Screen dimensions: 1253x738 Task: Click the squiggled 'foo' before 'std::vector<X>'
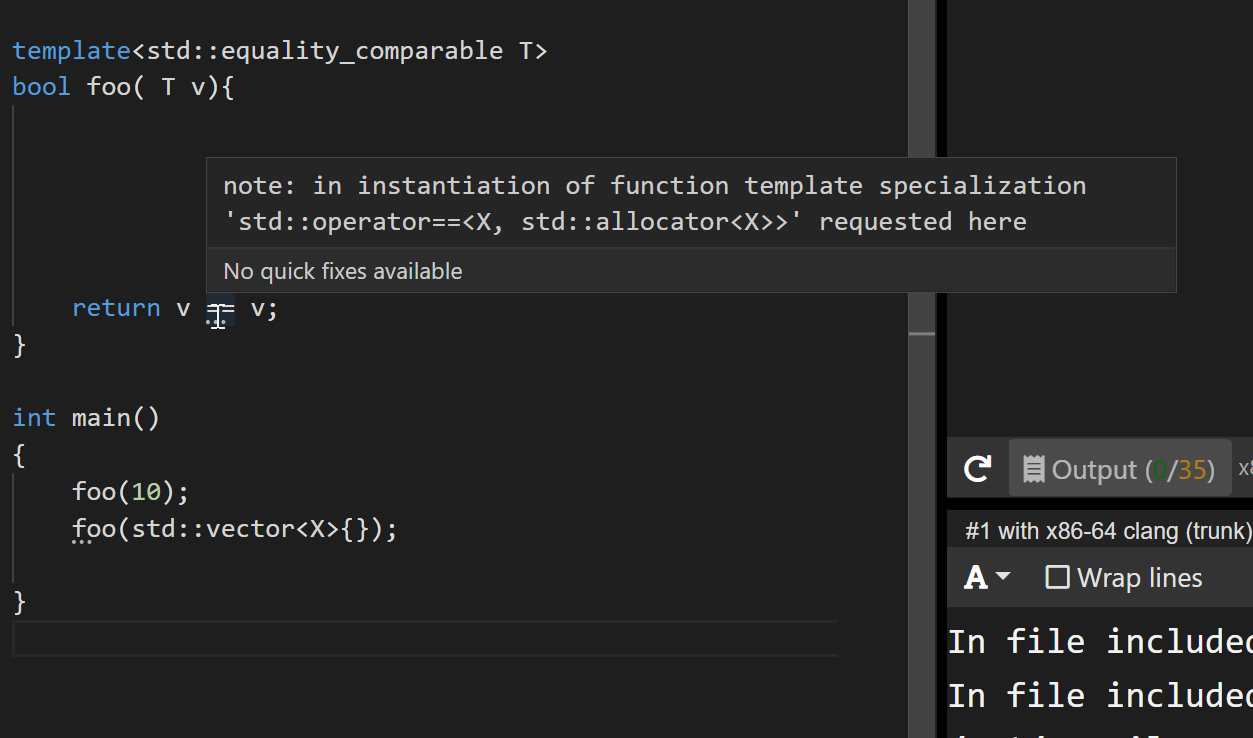click(94, 528)
